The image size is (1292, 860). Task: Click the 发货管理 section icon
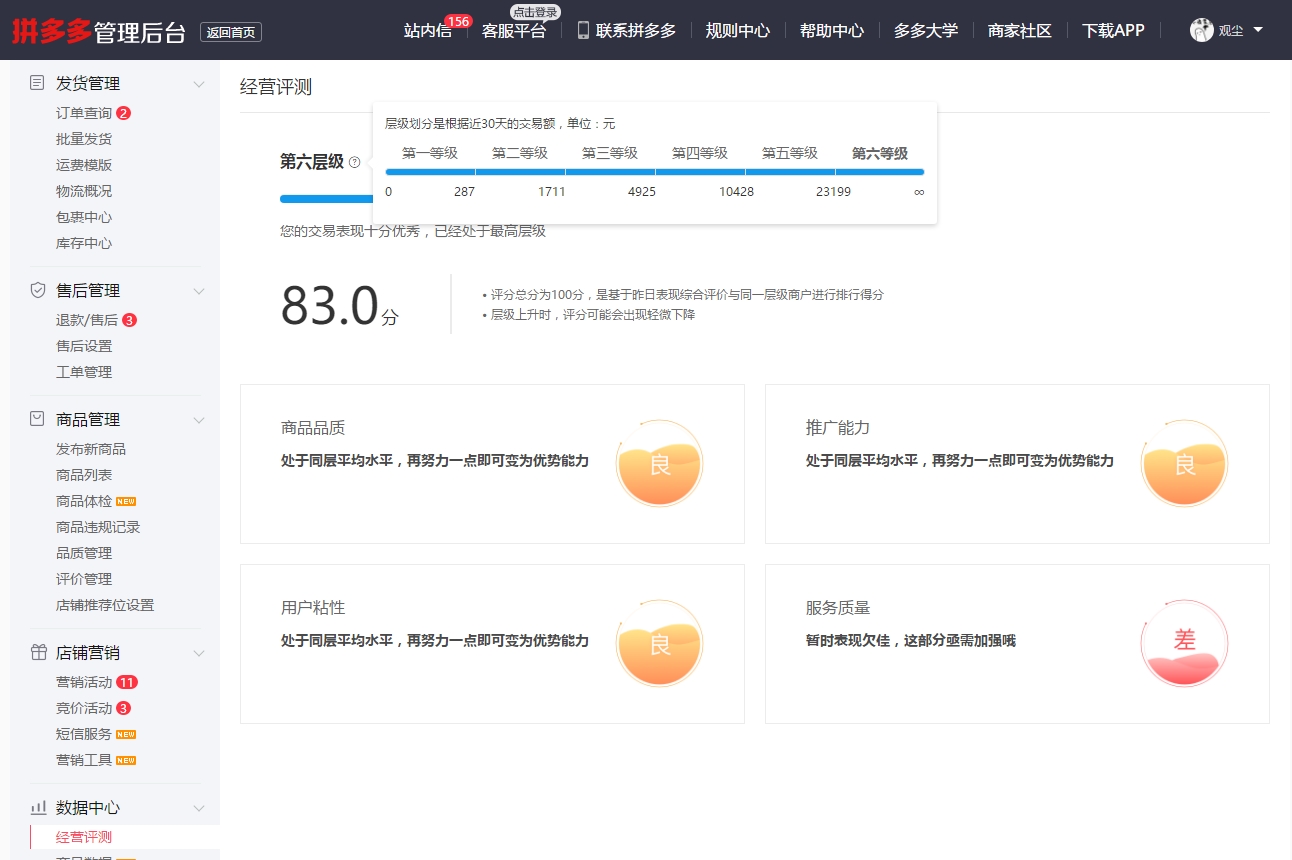click(38, 83)
